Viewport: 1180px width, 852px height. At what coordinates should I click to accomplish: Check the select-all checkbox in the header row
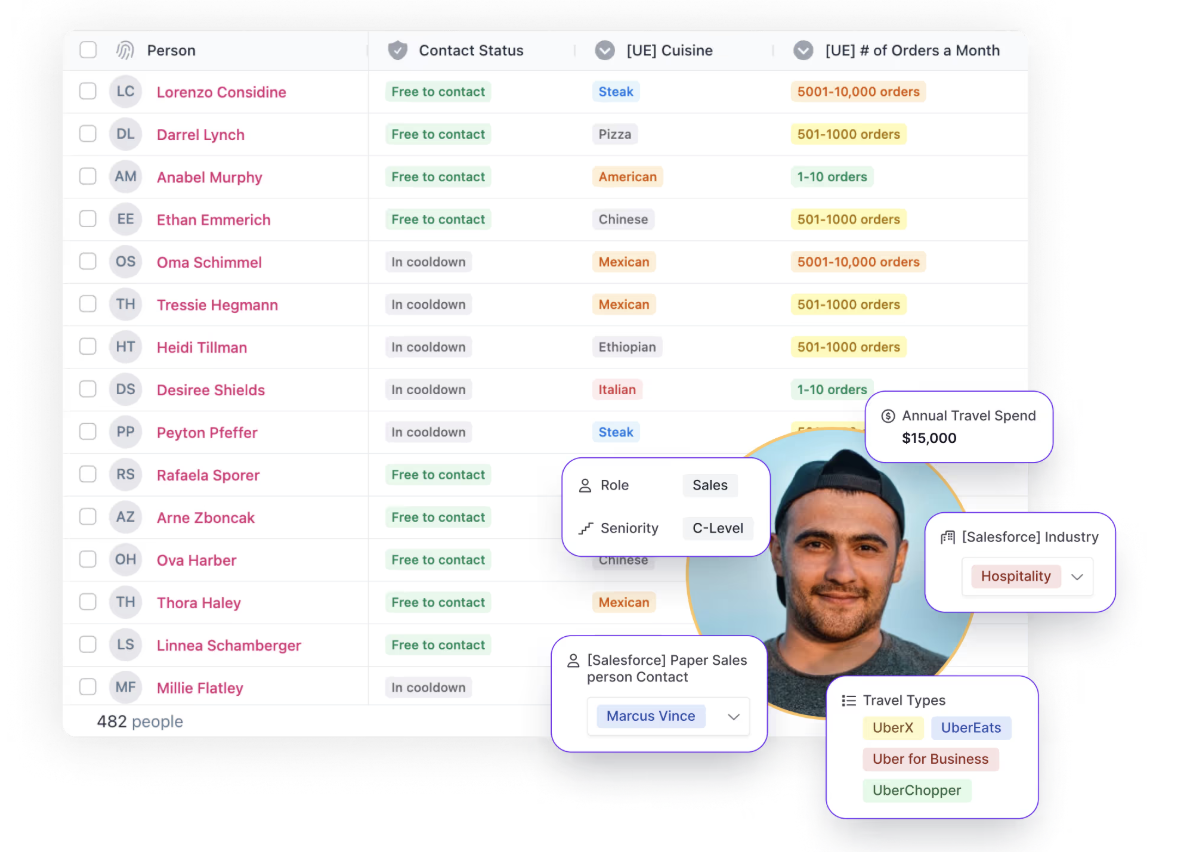click(x=87, y=48)
